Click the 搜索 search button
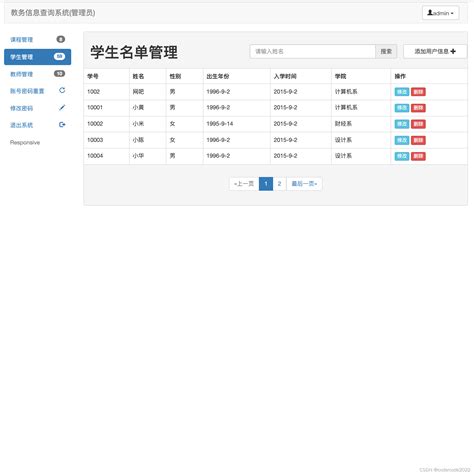The image size is (474, 474). [386, 51]
